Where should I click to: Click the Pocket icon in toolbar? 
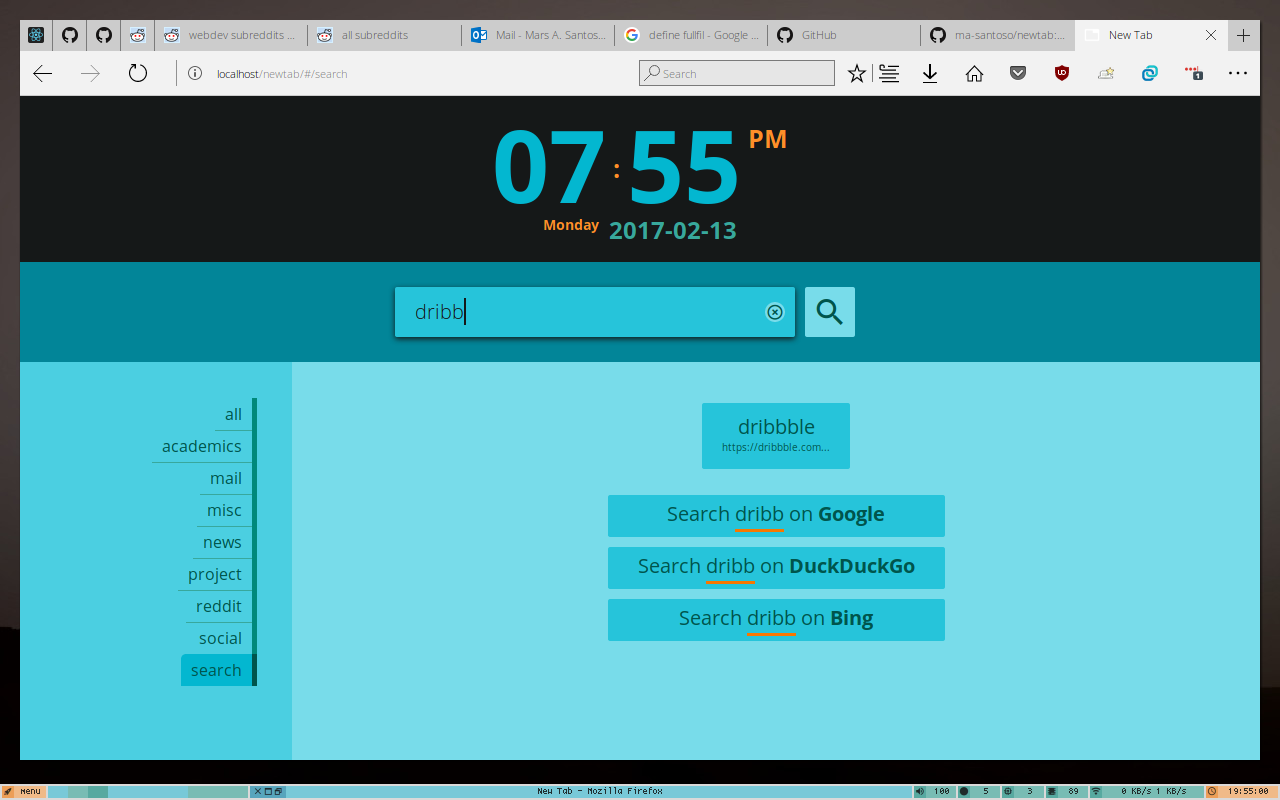(1018, 73)
